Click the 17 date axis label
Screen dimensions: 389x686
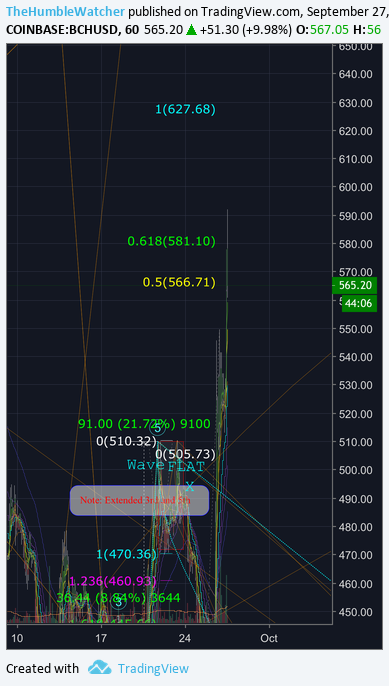point(101,638)
